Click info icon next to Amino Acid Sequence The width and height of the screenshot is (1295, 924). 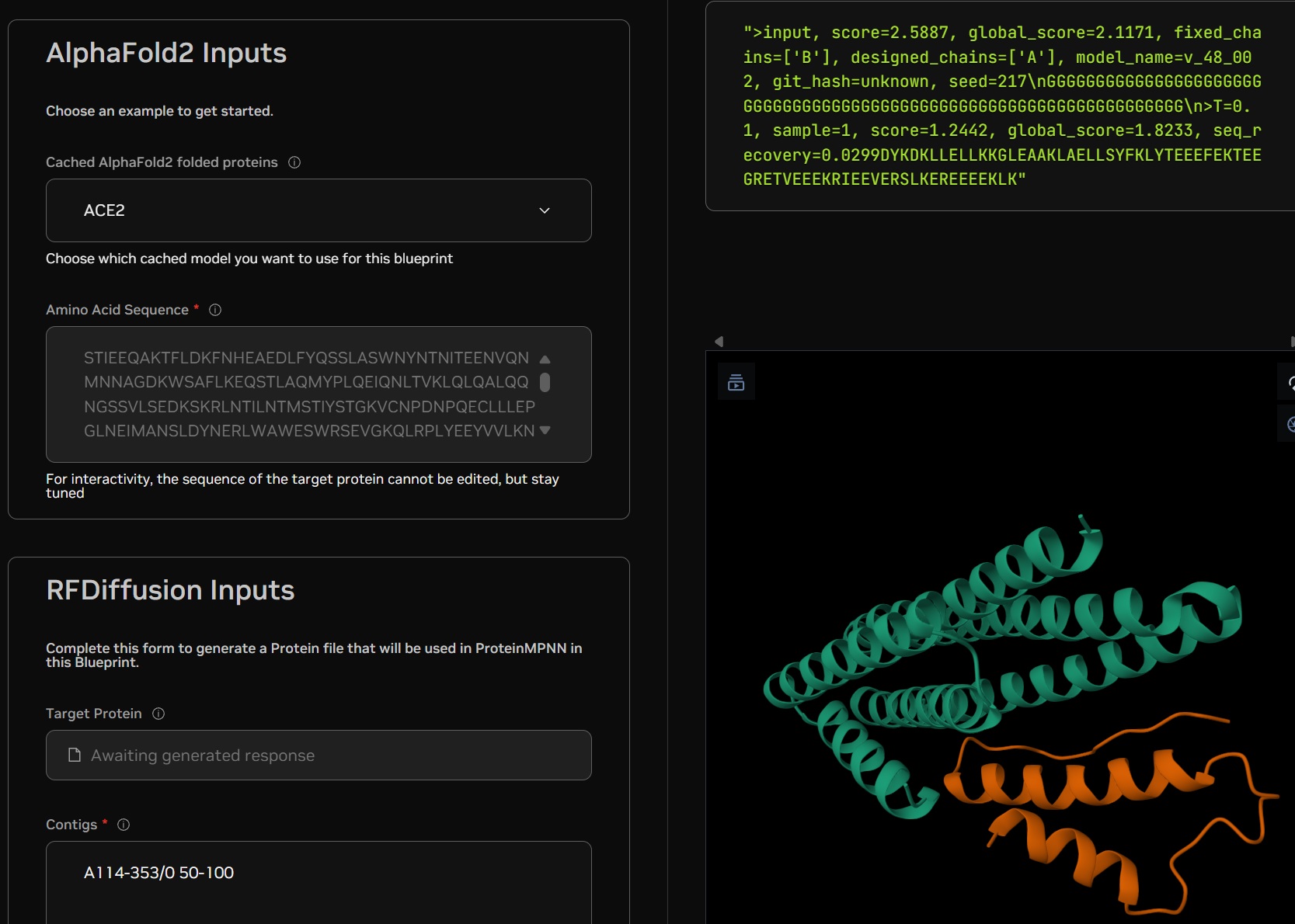coord(215,310)
